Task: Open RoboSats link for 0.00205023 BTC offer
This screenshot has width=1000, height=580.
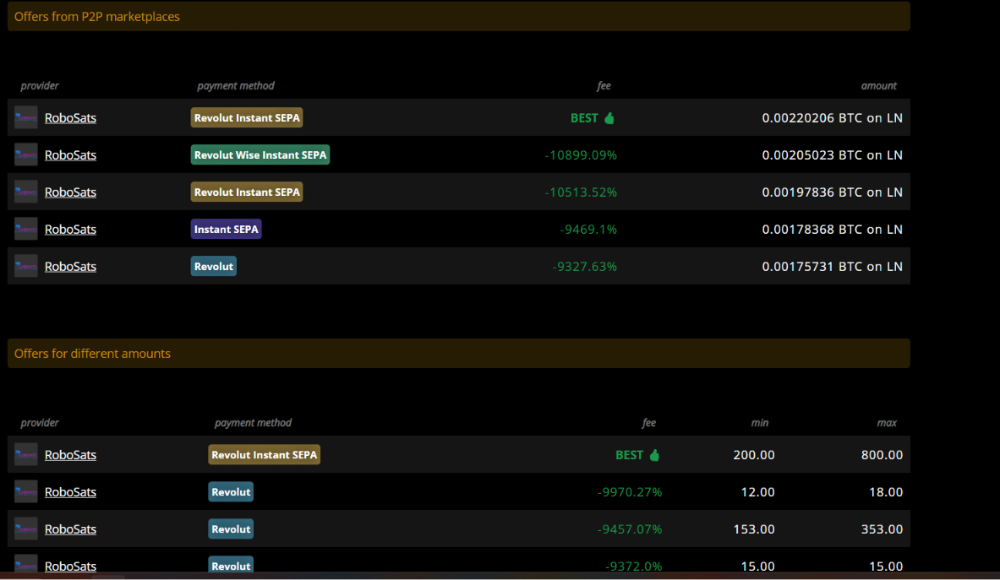Action: pyautogui.click(x=70, y=155)
